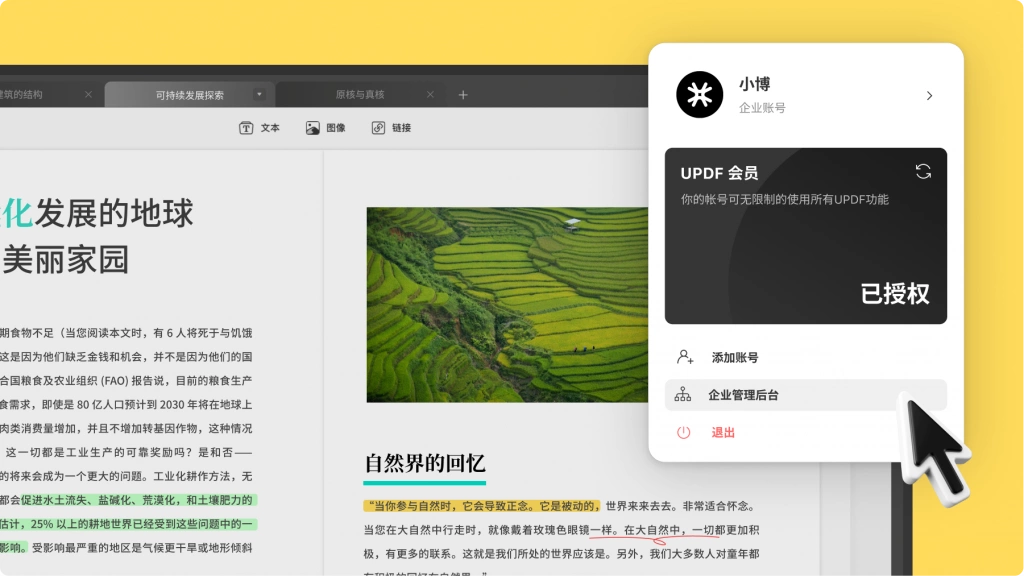Click the 退出 logout link
This screenshot has height=576, width=1024.
pyautogui.click(x=723, y=432)
